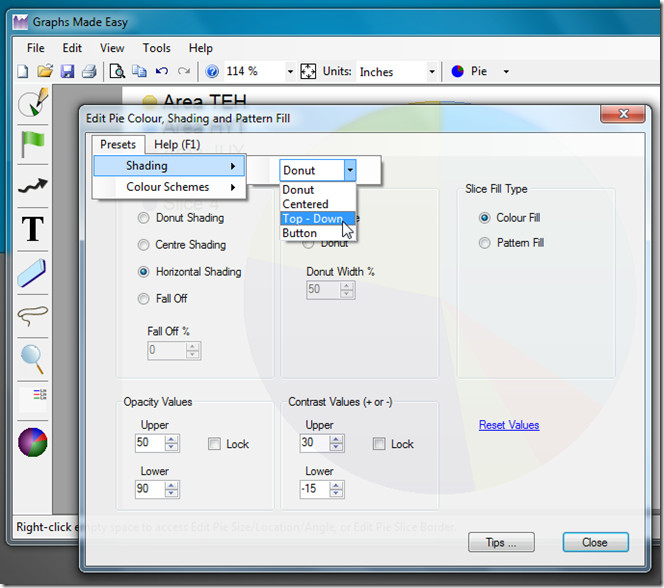Close the dialog with the red X

[623, 114]
